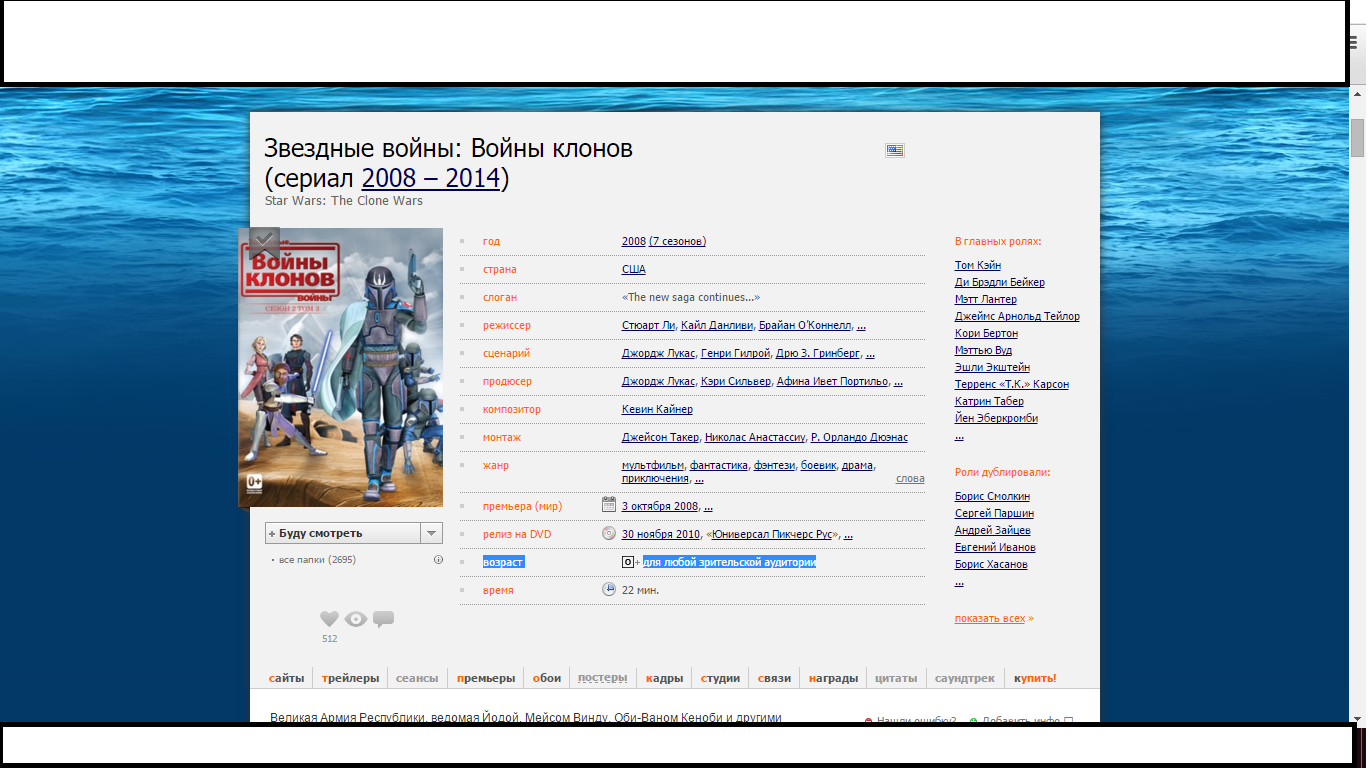Open the трейлеры tab
This screenshot has width=1370, height=768.
351,678
